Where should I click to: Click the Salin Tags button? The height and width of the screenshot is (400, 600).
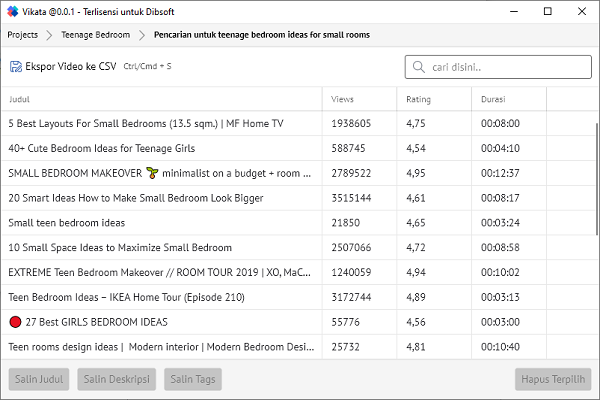point(193,379)
